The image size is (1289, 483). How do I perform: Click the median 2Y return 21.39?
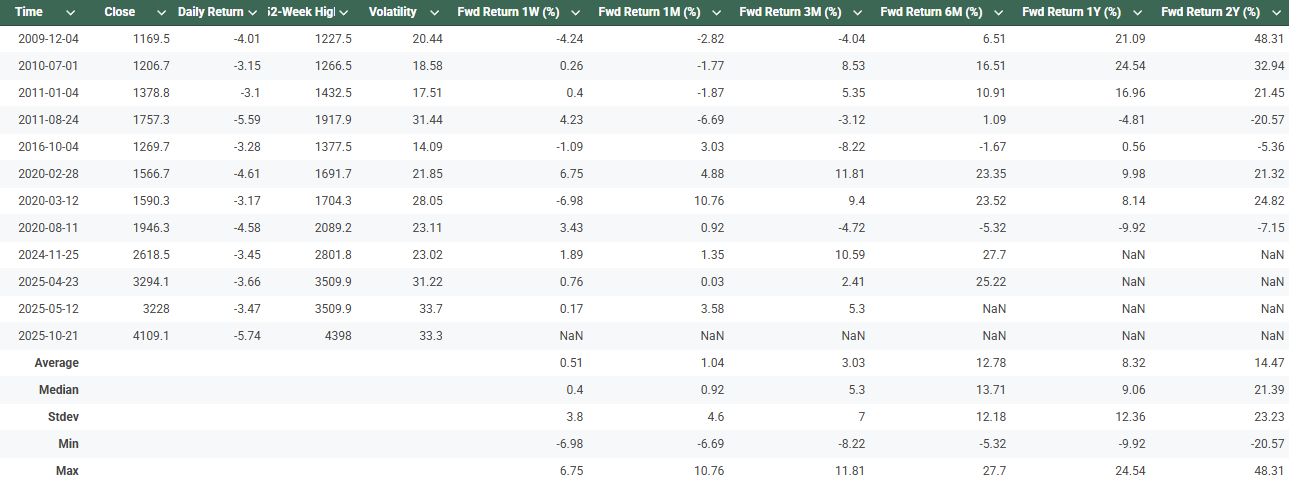(1269, 390)
